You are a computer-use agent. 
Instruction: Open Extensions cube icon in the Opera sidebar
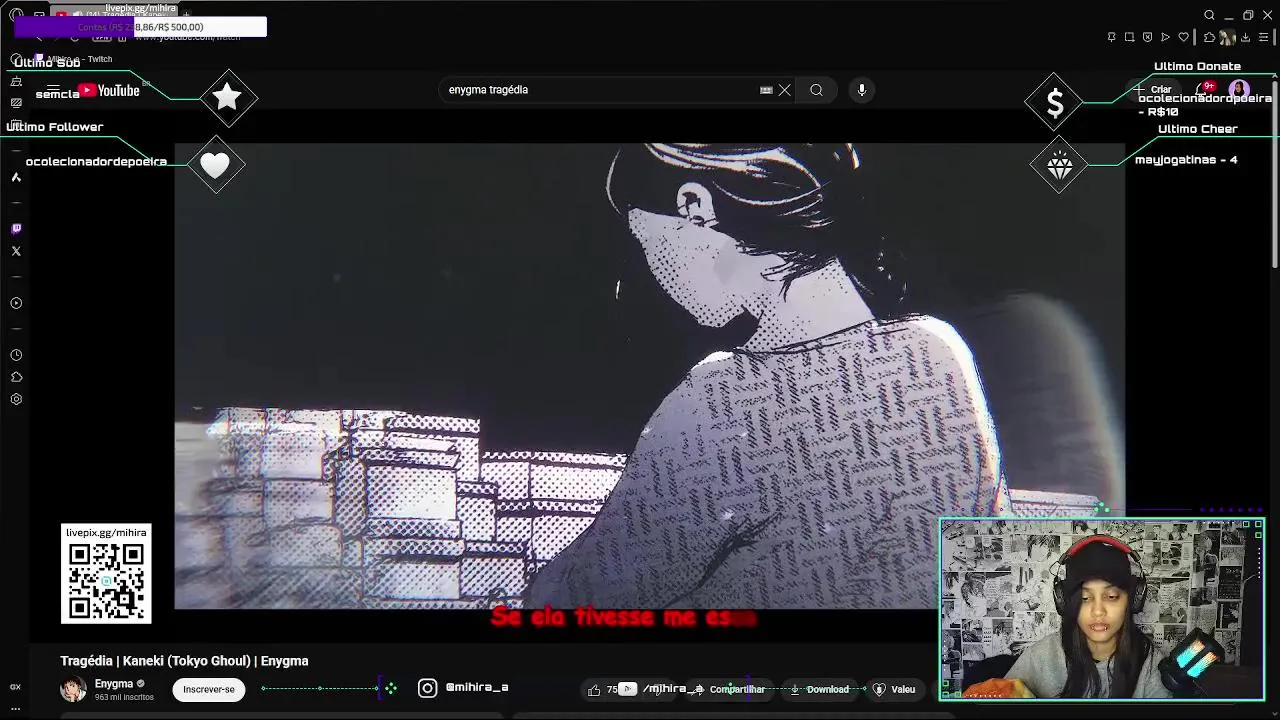(x=16, y=377)
